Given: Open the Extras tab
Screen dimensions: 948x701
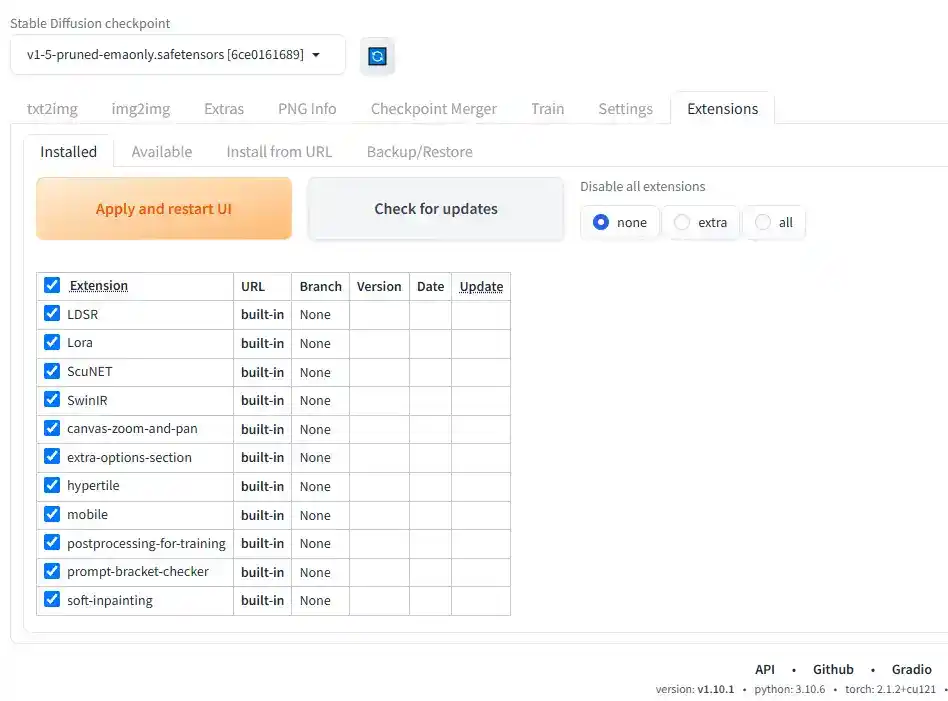Looking at the screenshot, I should coord(224,109).
